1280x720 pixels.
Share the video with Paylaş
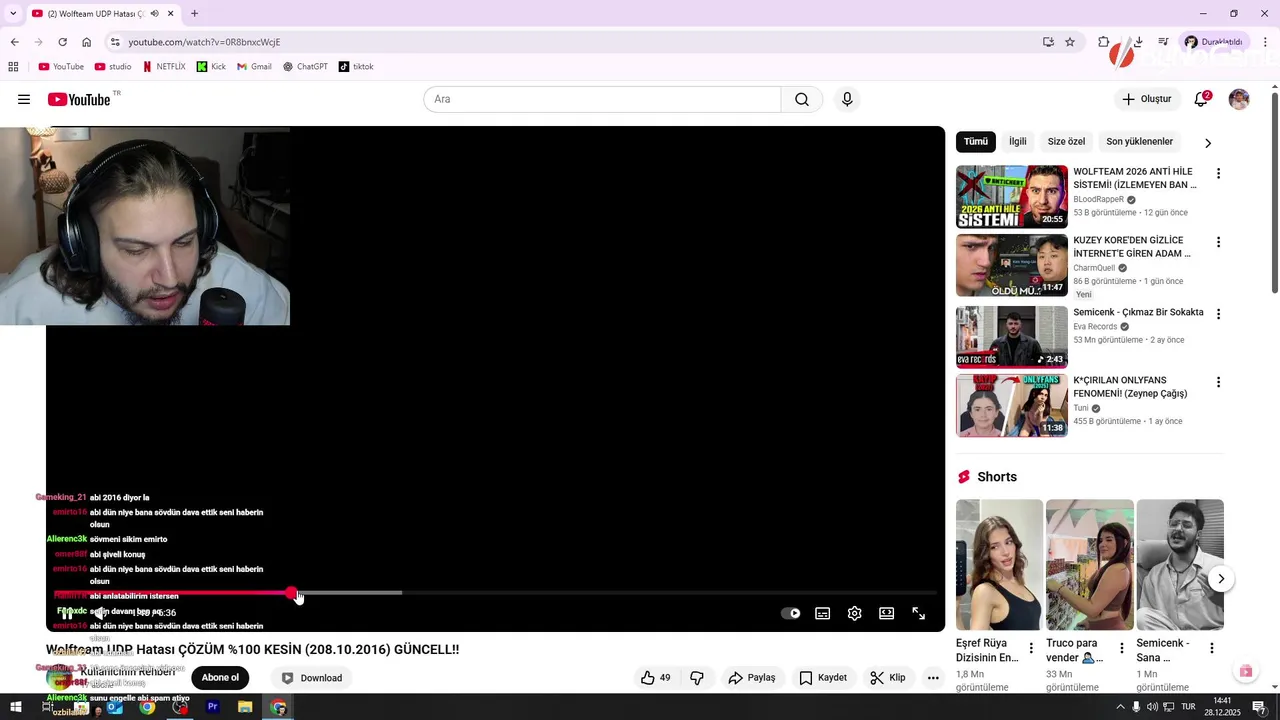pyautogui.click(x=752, y=678)
